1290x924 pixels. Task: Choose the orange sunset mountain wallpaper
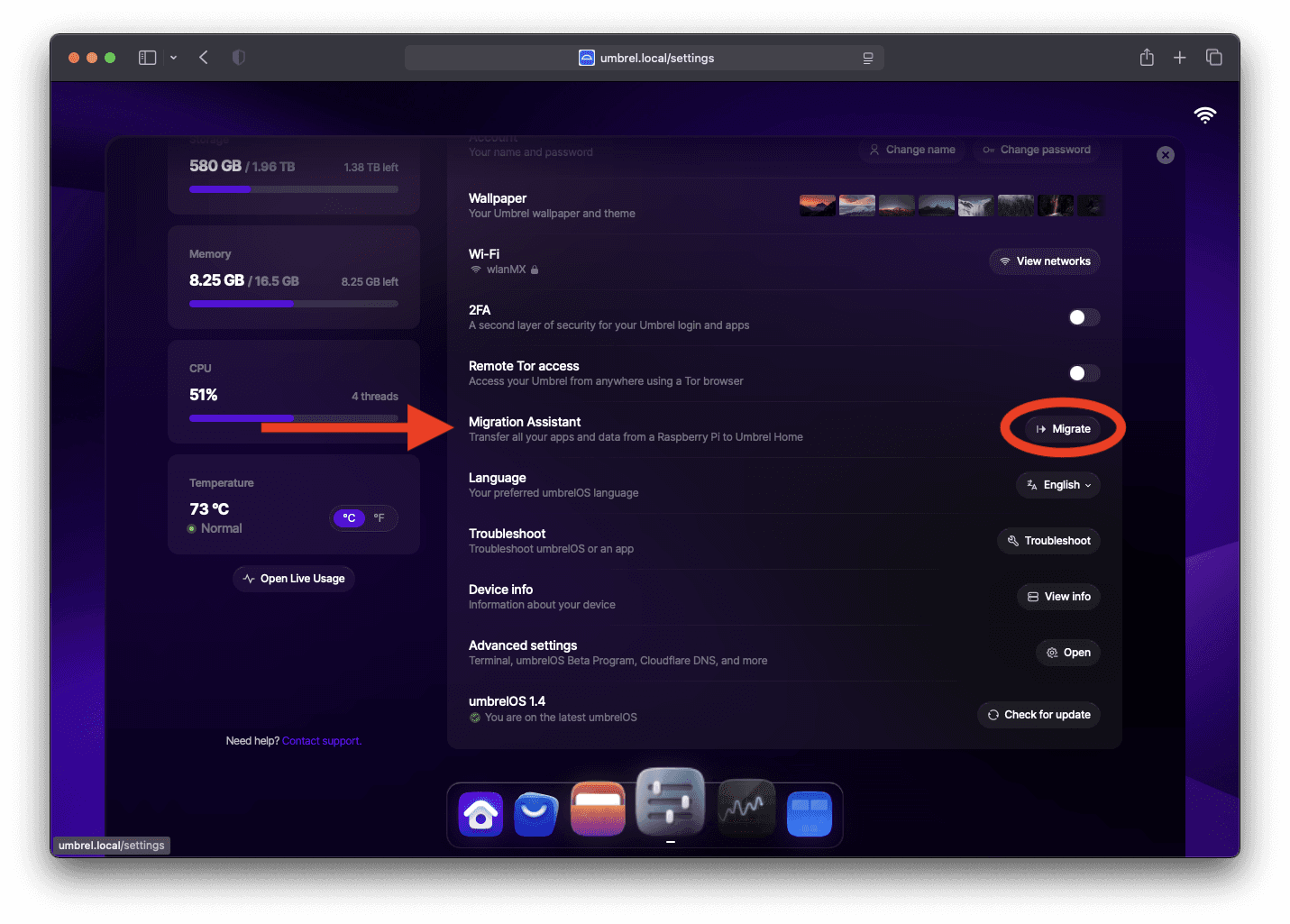point(818,206)
